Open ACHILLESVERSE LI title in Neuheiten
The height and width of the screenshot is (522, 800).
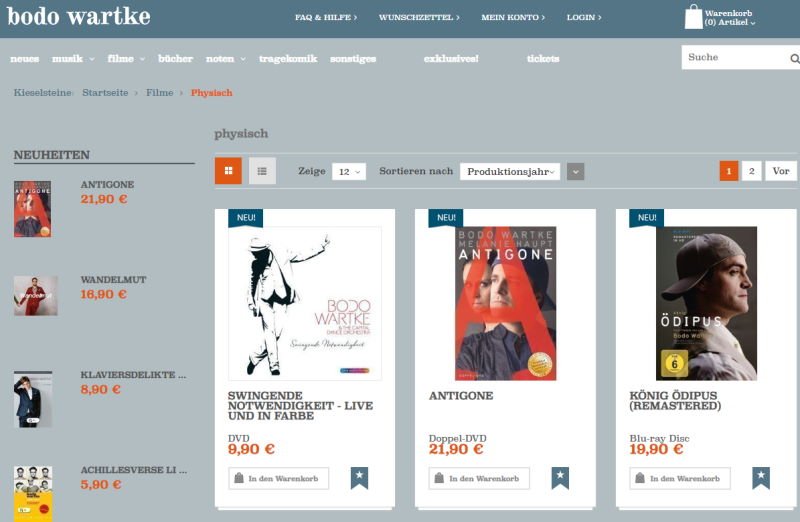(134, 470)
